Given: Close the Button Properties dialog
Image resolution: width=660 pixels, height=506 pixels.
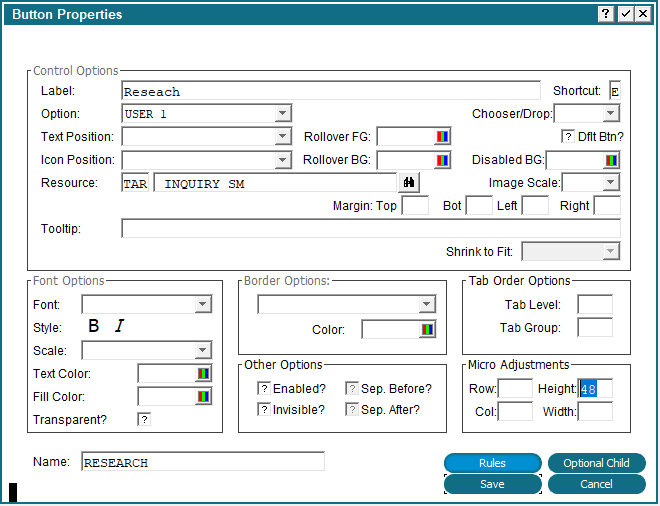Looking at the screenshot, I should [x=643, y=14].
